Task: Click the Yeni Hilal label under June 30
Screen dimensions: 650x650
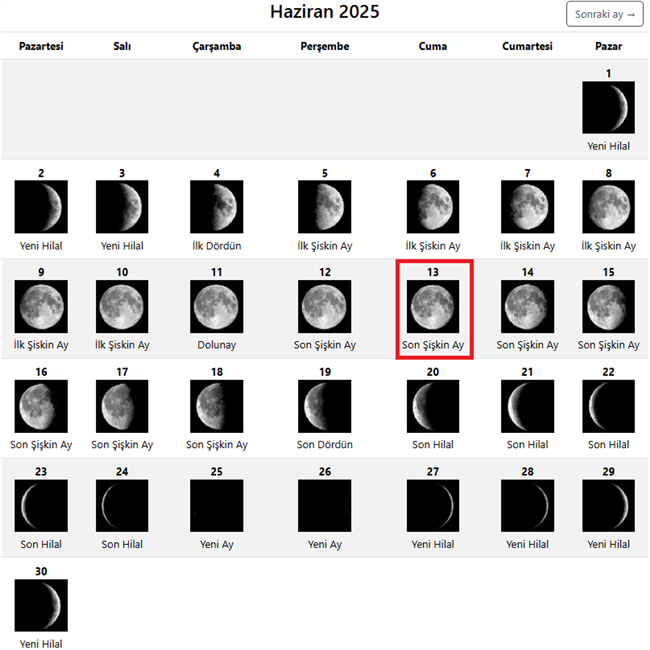Action: pos(41,644)
